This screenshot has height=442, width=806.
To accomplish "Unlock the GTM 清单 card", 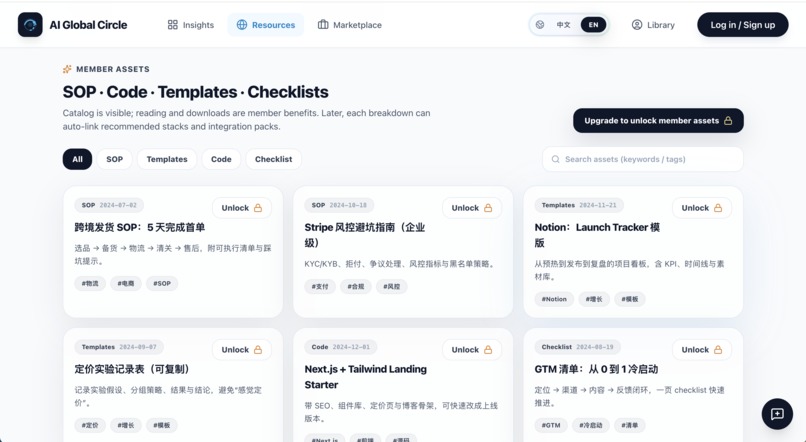I will pyautogui.click(x=702, y=349).
